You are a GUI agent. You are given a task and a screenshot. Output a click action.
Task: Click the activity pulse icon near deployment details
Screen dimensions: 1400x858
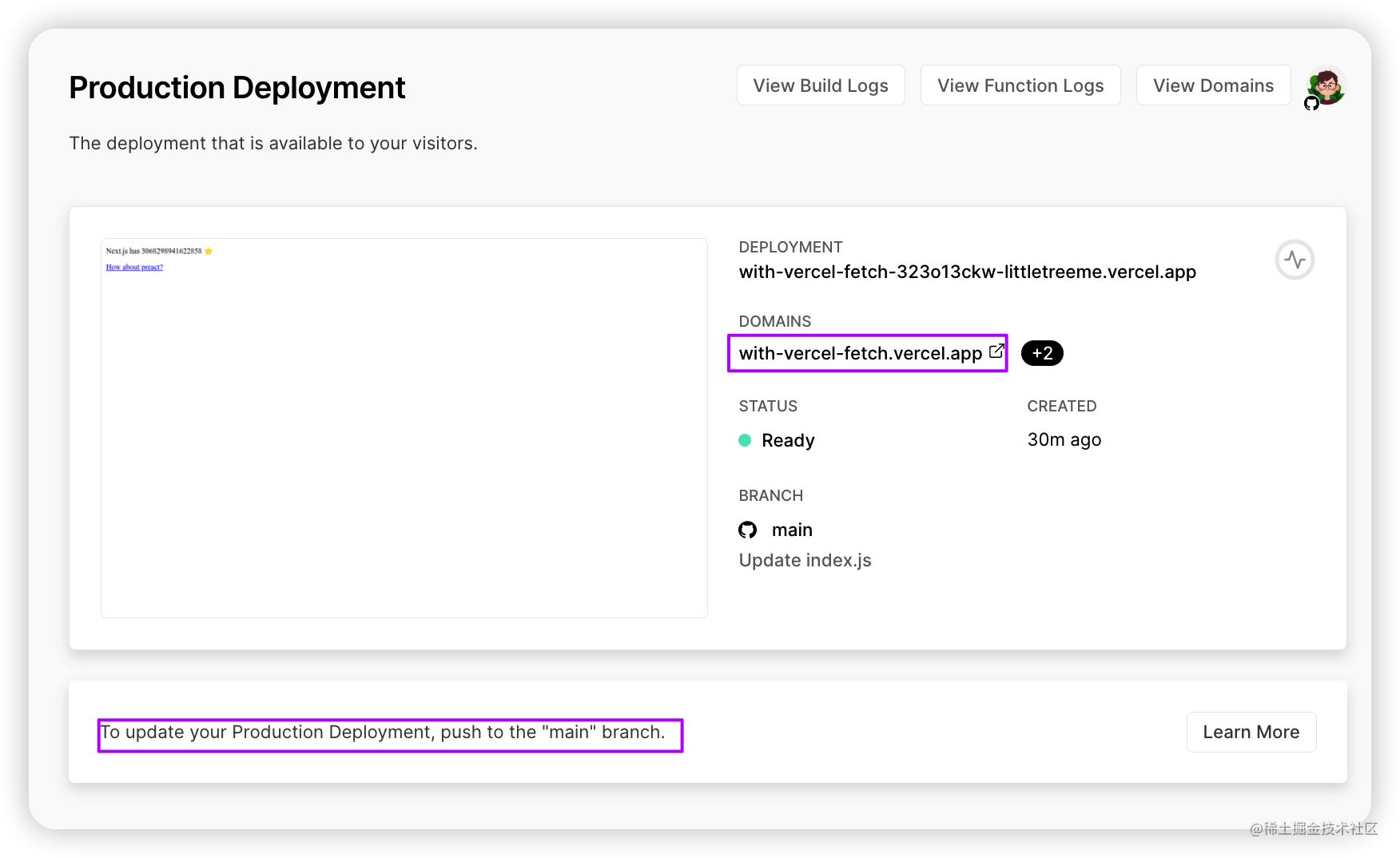(1295, 260)
